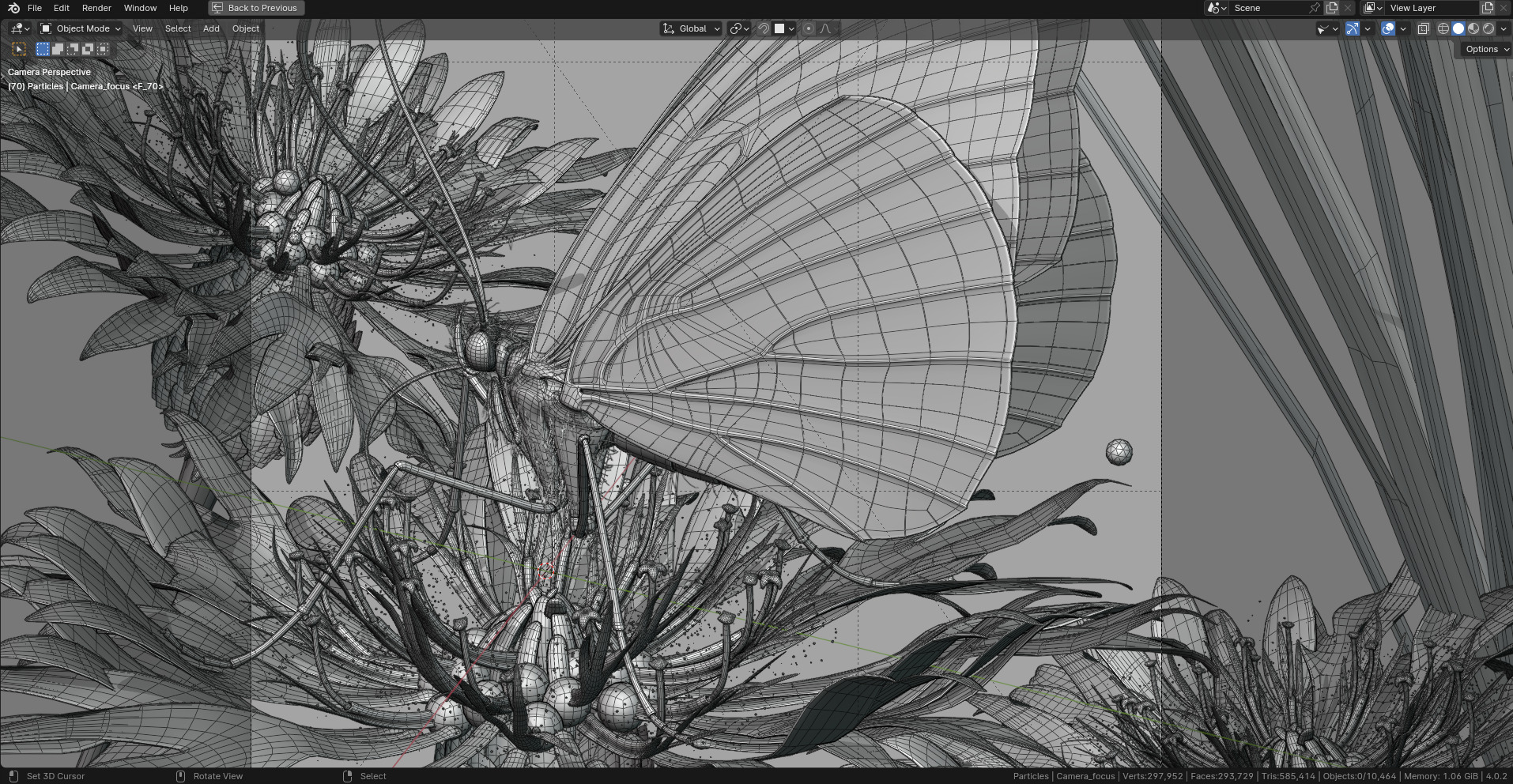Viewport: 1513px width, 784px height.
Task: Choose Intersect Selection mode icon
Action: click(103, 49)
